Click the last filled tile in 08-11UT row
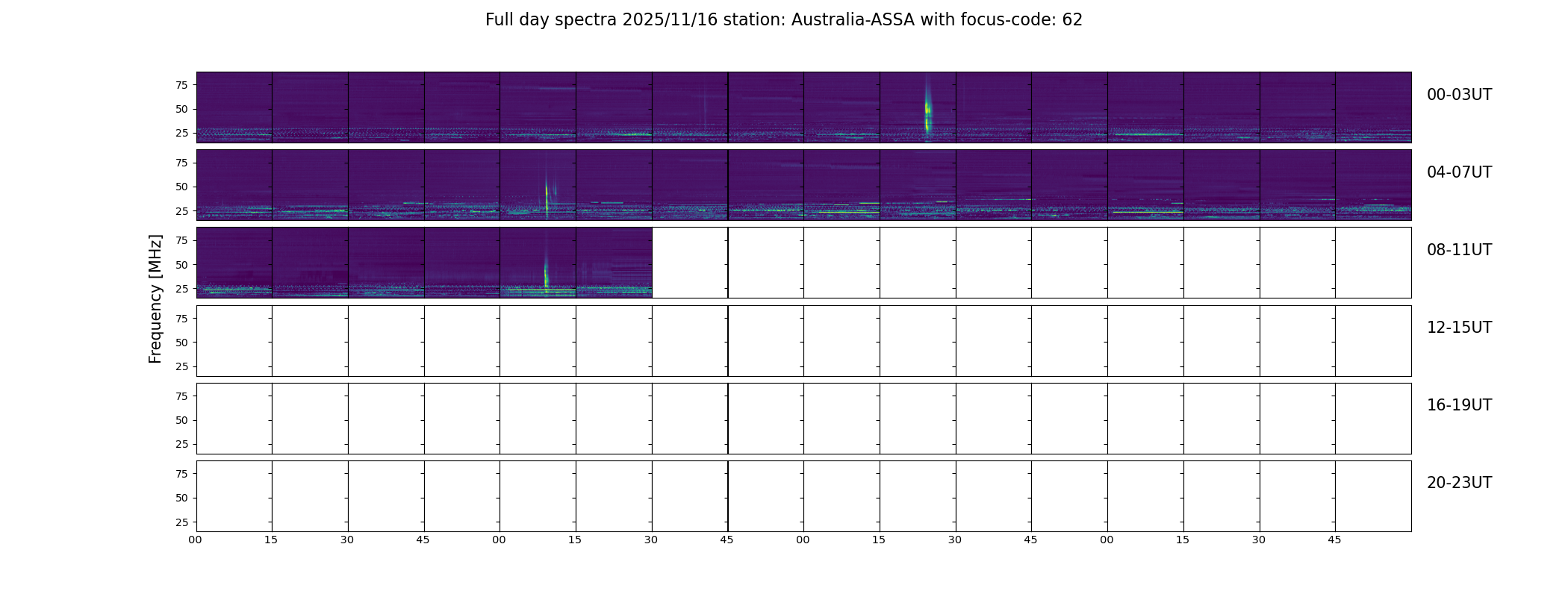 (x=614, y=263)
